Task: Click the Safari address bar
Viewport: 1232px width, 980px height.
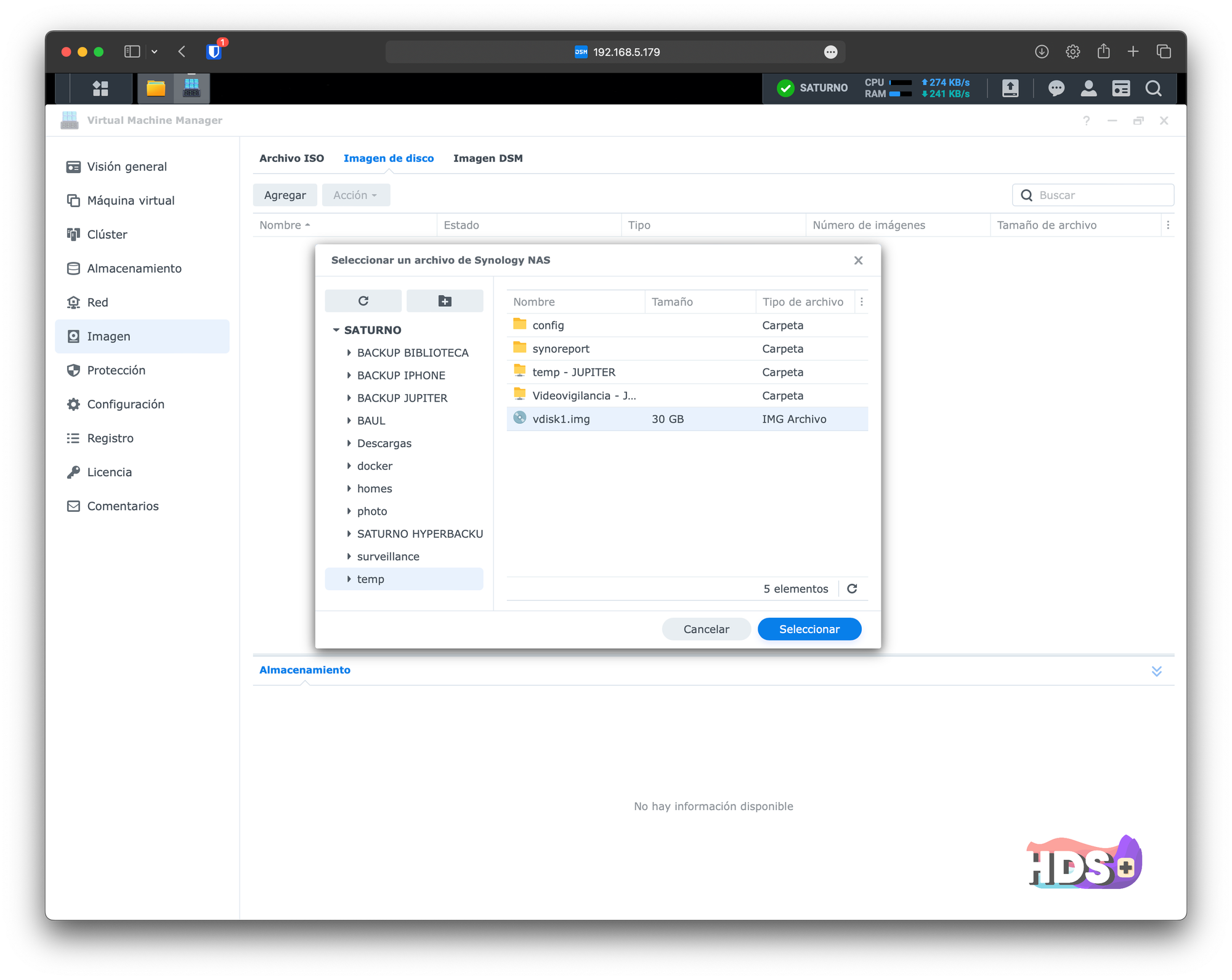Action: point(615,52)
